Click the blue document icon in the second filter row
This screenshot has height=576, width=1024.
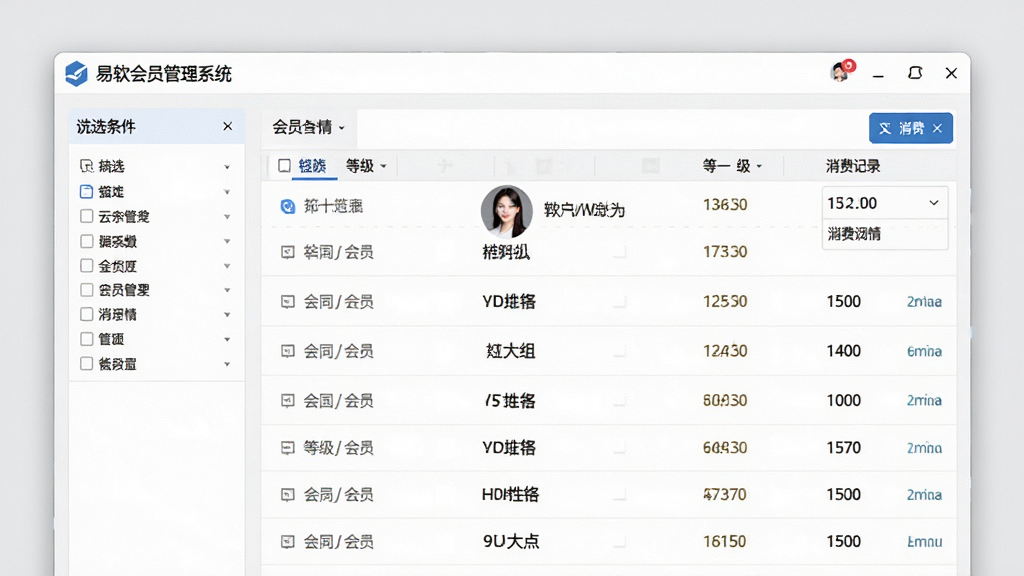pyautogui.click(x=86, y=191)
